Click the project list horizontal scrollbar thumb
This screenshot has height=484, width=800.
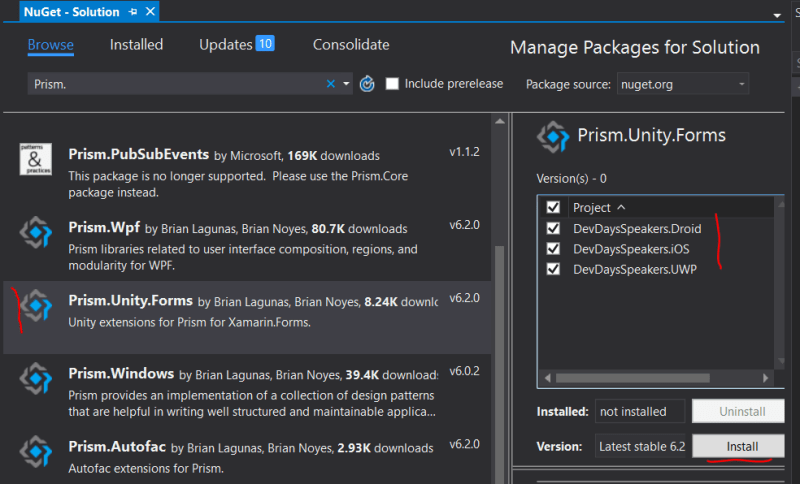[x=633, y=378]
